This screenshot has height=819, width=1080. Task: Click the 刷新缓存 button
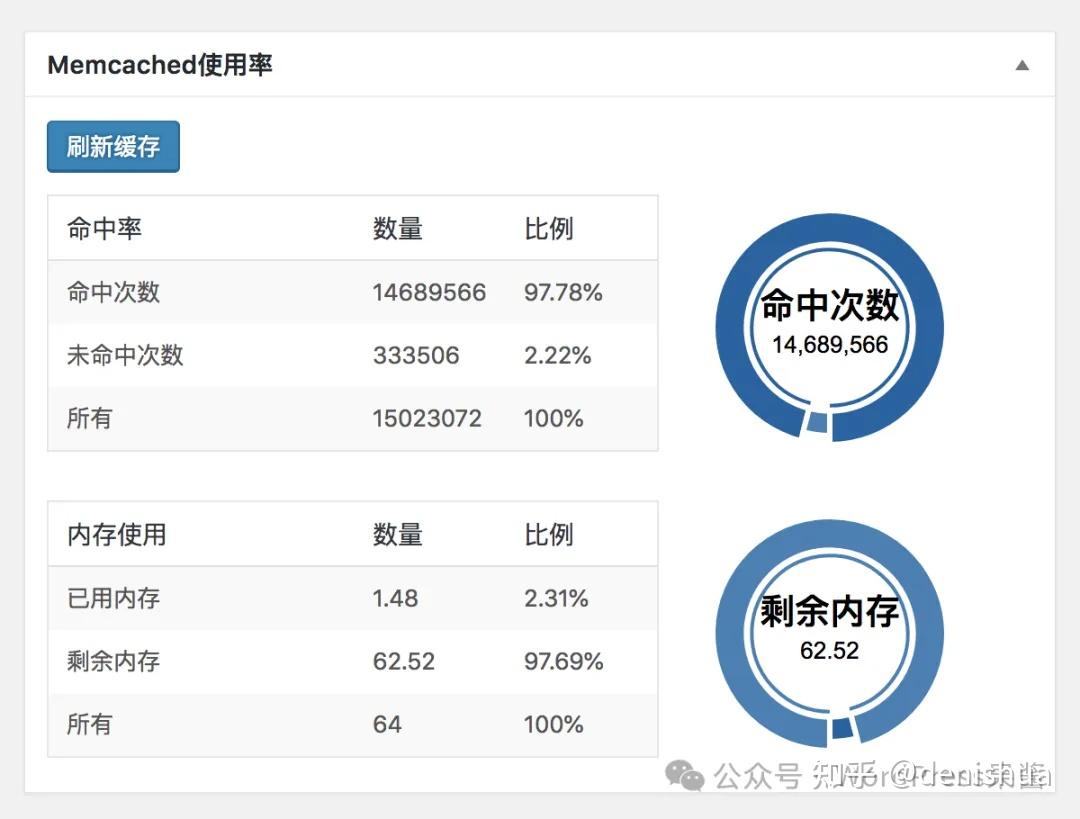112,145
